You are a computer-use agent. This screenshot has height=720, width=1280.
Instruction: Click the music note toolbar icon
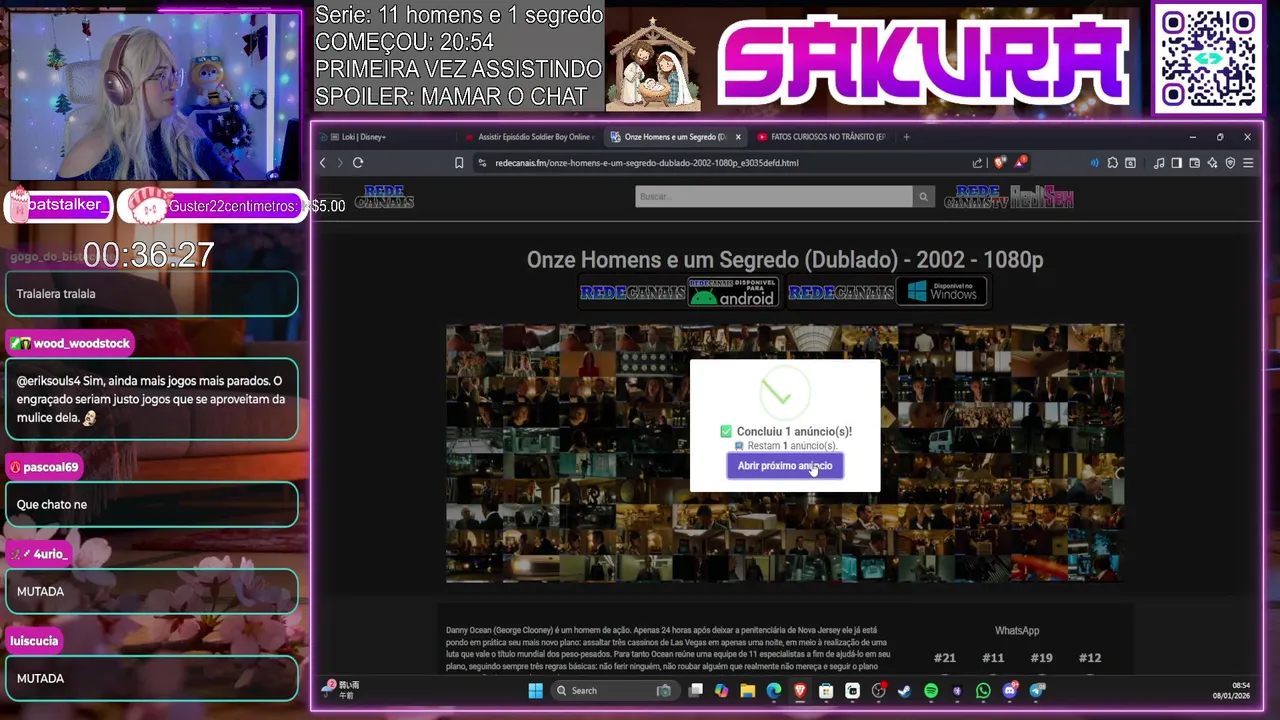pyautogui.click(x=1159, y=163)
